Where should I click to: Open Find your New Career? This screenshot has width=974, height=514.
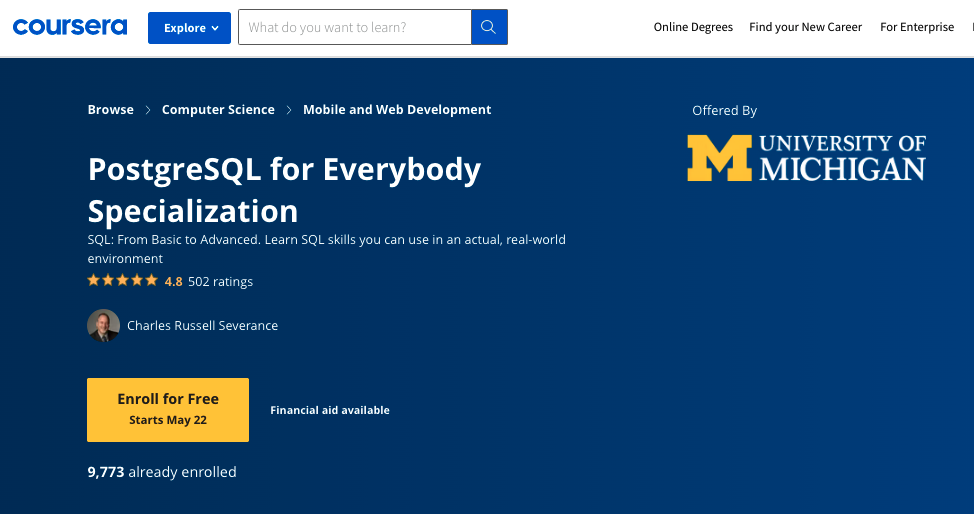805,27
